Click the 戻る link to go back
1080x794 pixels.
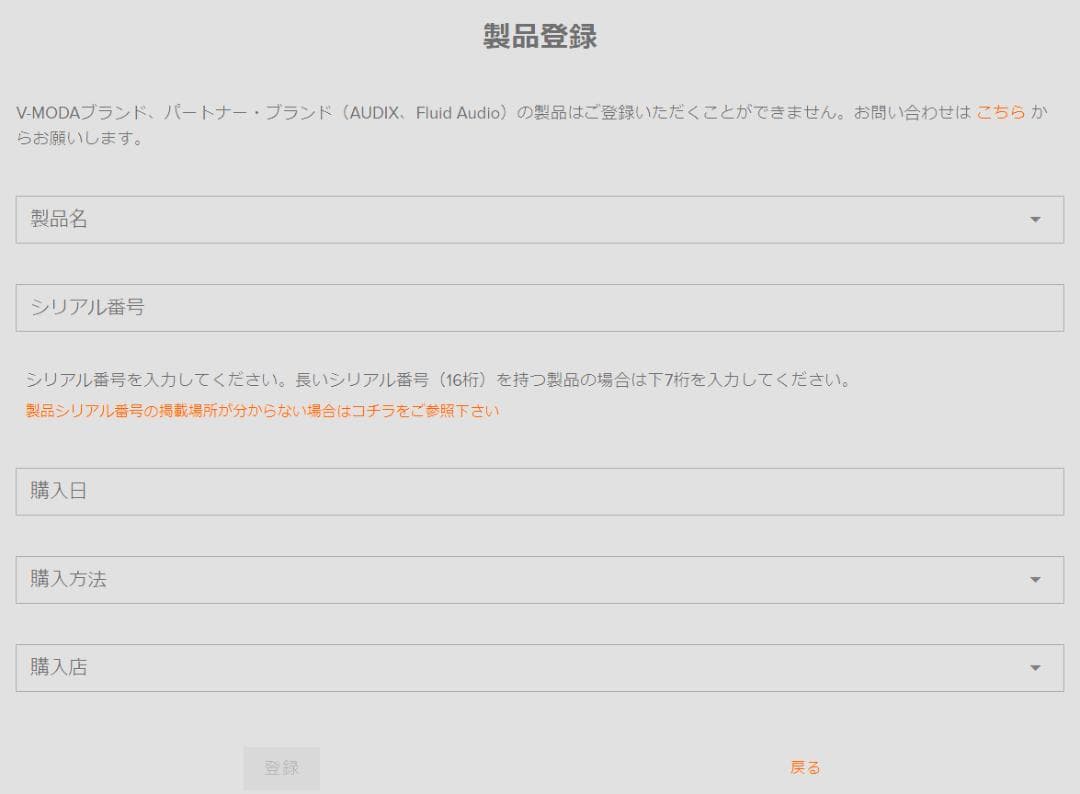point(805,768)
